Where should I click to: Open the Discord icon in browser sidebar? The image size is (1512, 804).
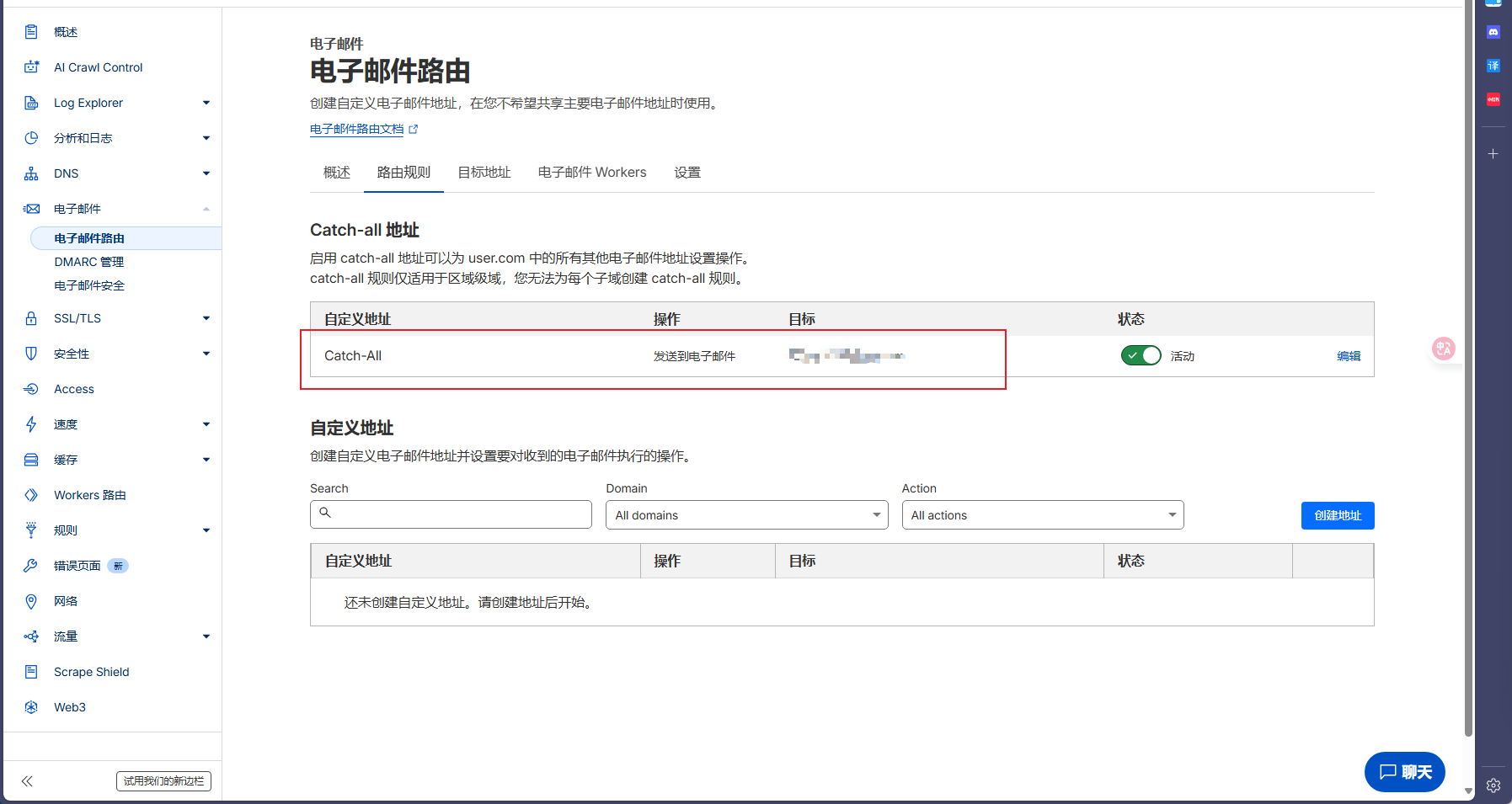tap(1493, 32)
